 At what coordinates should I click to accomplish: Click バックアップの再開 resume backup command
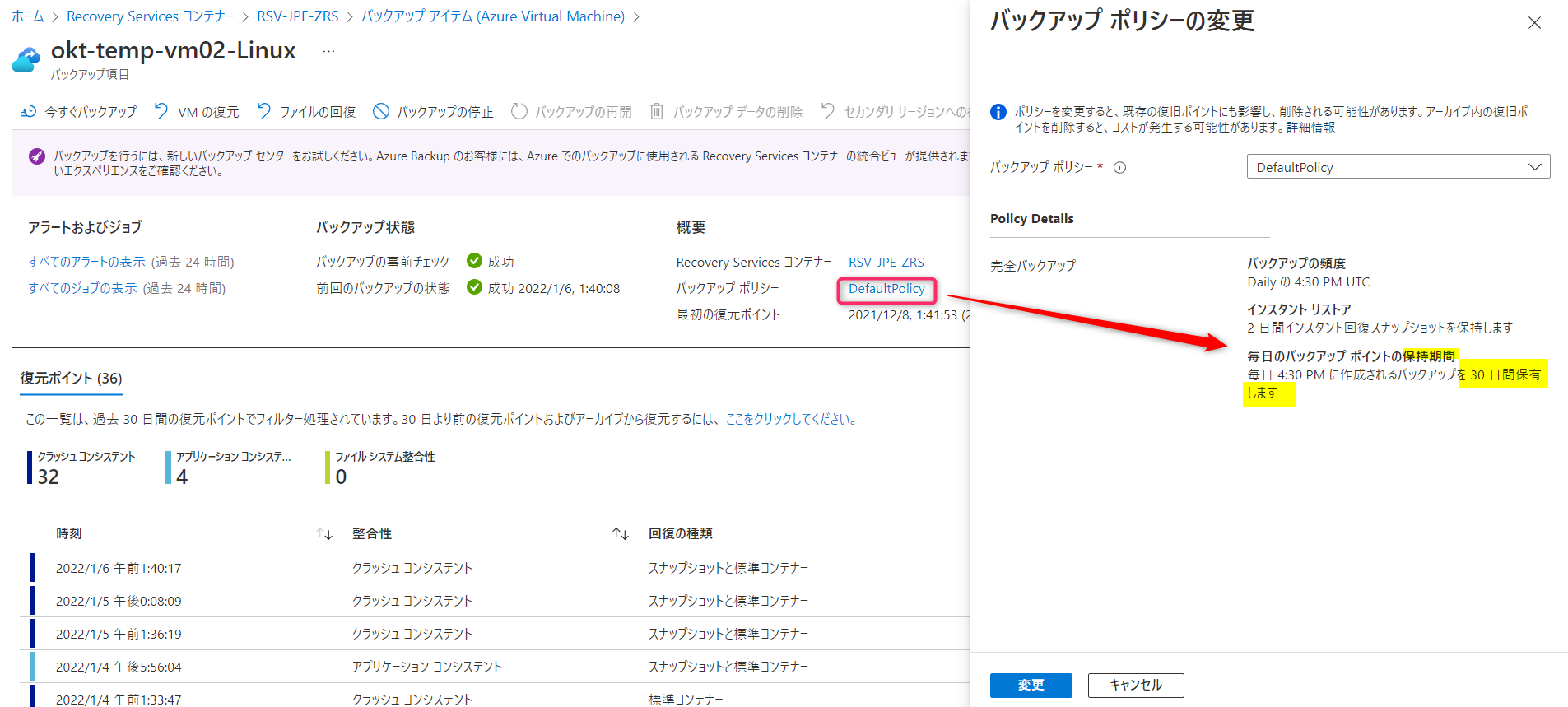click(571, 111)
